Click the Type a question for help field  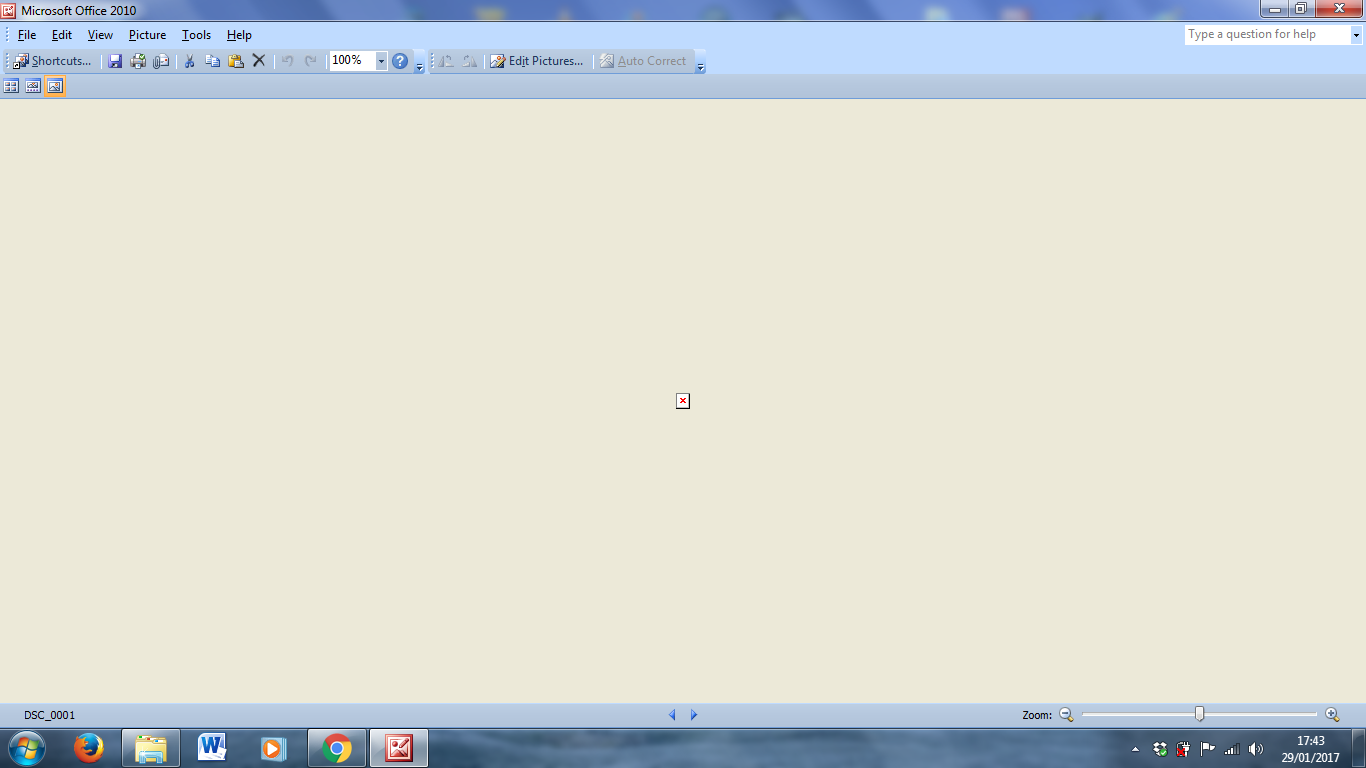click(1268, 35)
